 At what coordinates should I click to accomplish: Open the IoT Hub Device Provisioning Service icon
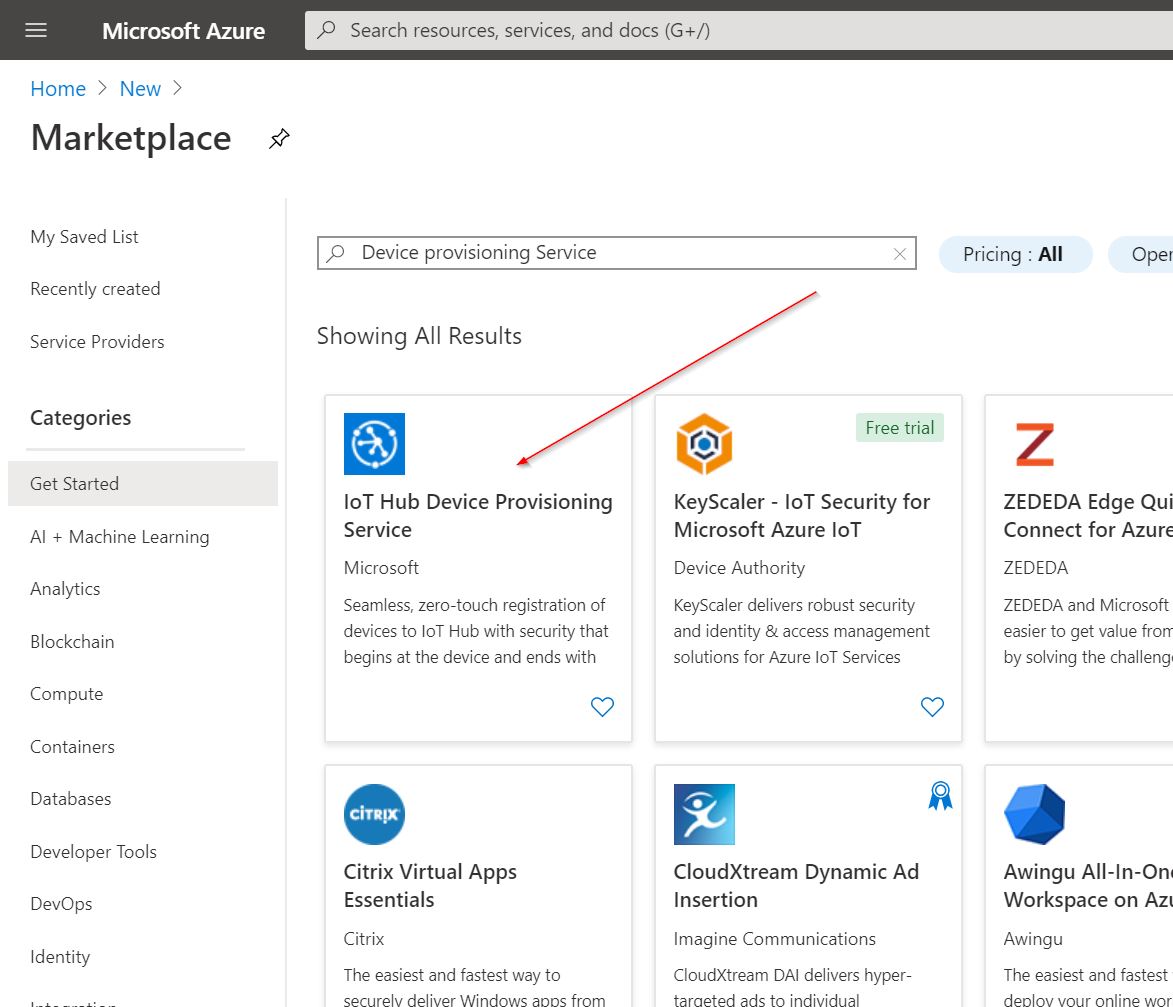coord(373,443)
